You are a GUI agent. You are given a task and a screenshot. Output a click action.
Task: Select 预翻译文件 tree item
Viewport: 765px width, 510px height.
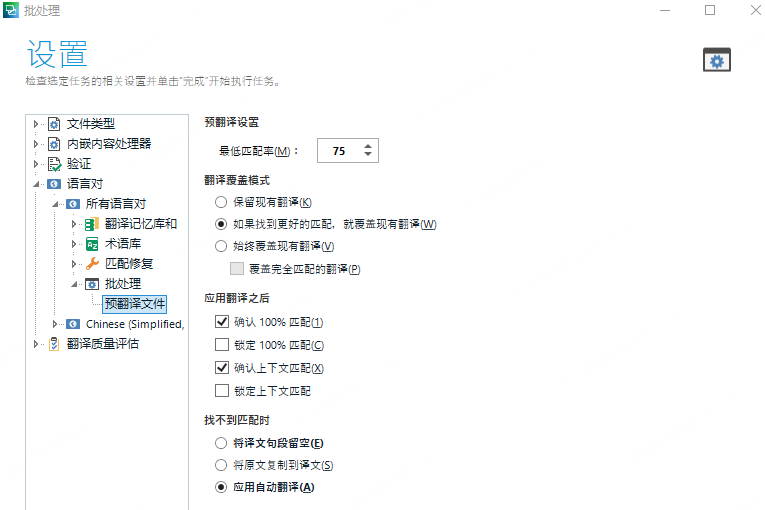pos(135,304)
